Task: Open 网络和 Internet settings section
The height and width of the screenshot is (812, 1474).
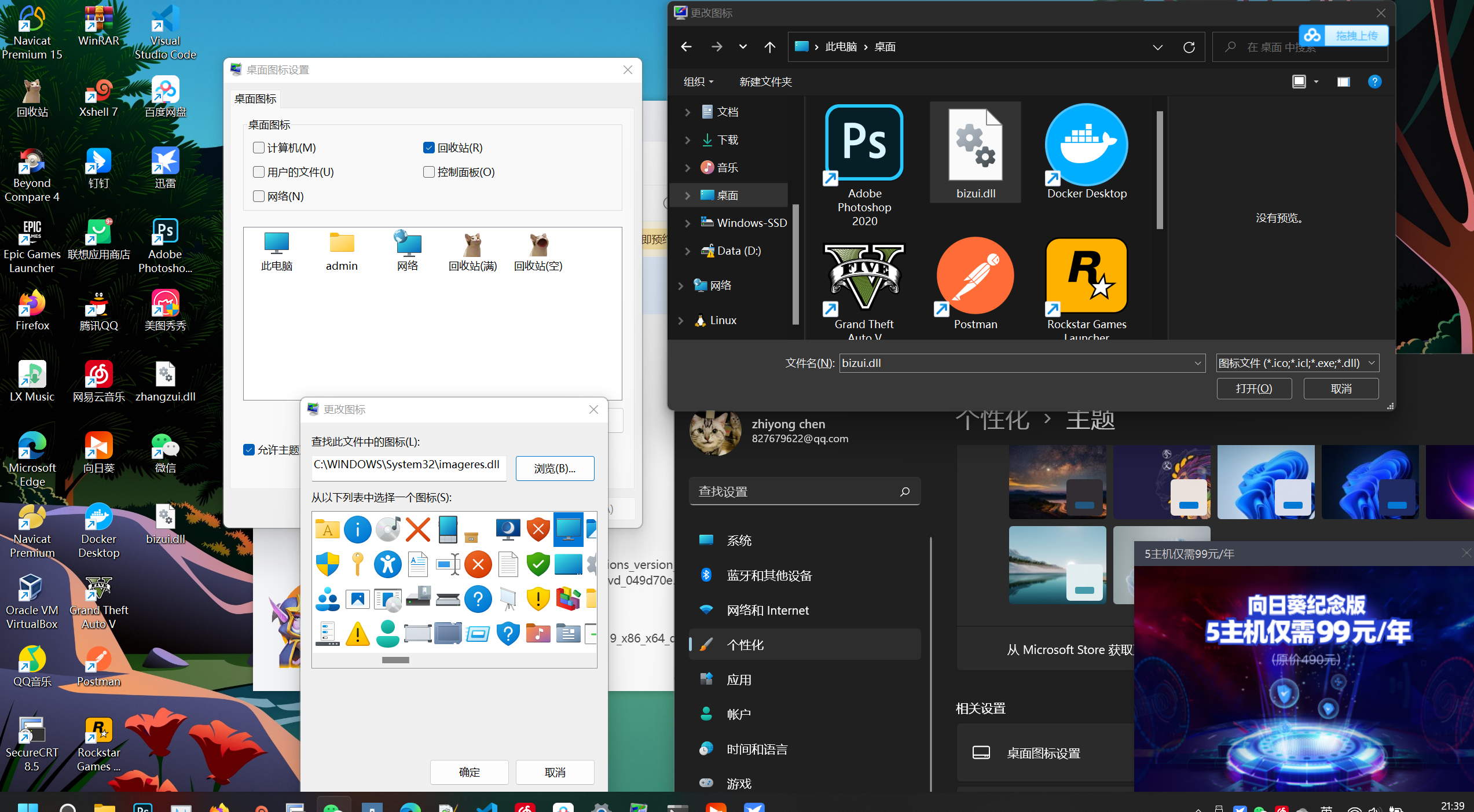Action: click(804, 609)
